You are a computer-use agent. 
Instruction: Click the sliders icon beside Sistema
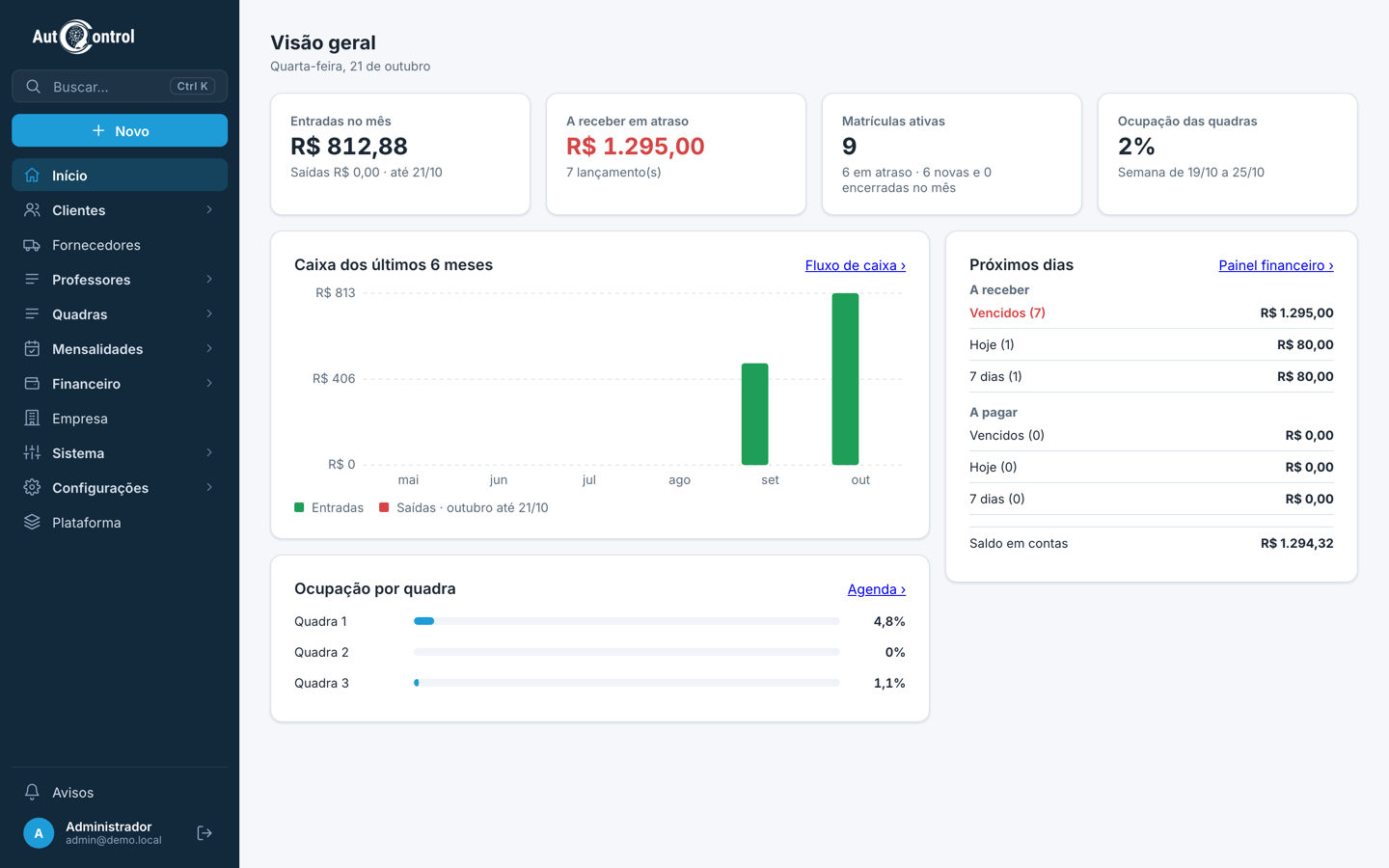(x=32, y=453)
